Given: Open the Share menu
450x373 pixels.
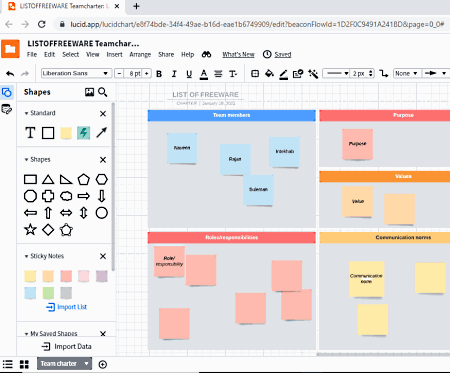Looking at the screenshot, I should (166, 54).
